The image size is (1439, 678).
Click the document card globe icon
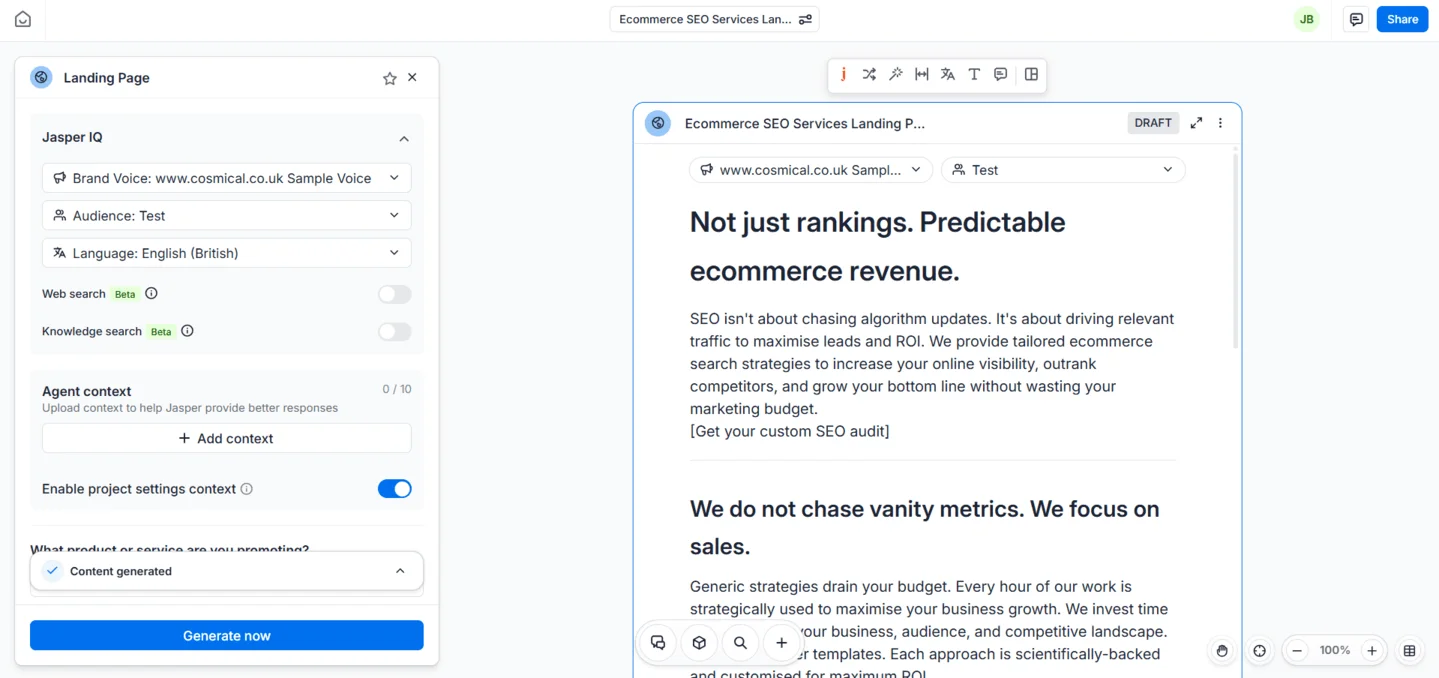point(657,123)
